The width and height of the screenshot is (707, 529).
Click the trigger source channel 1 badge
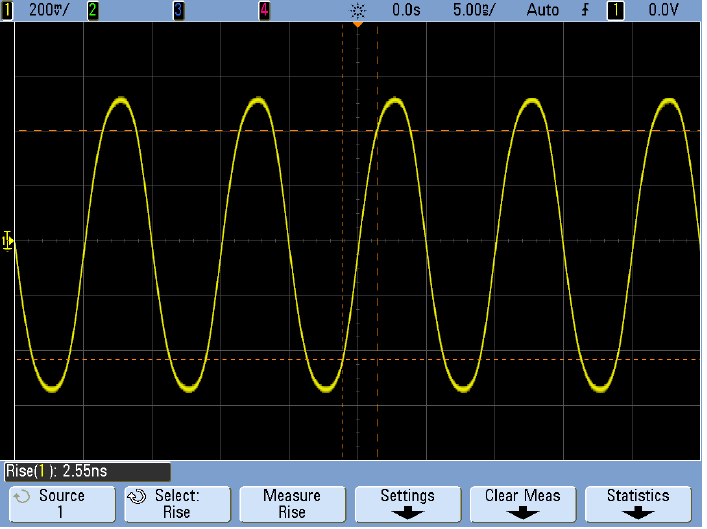615,10
